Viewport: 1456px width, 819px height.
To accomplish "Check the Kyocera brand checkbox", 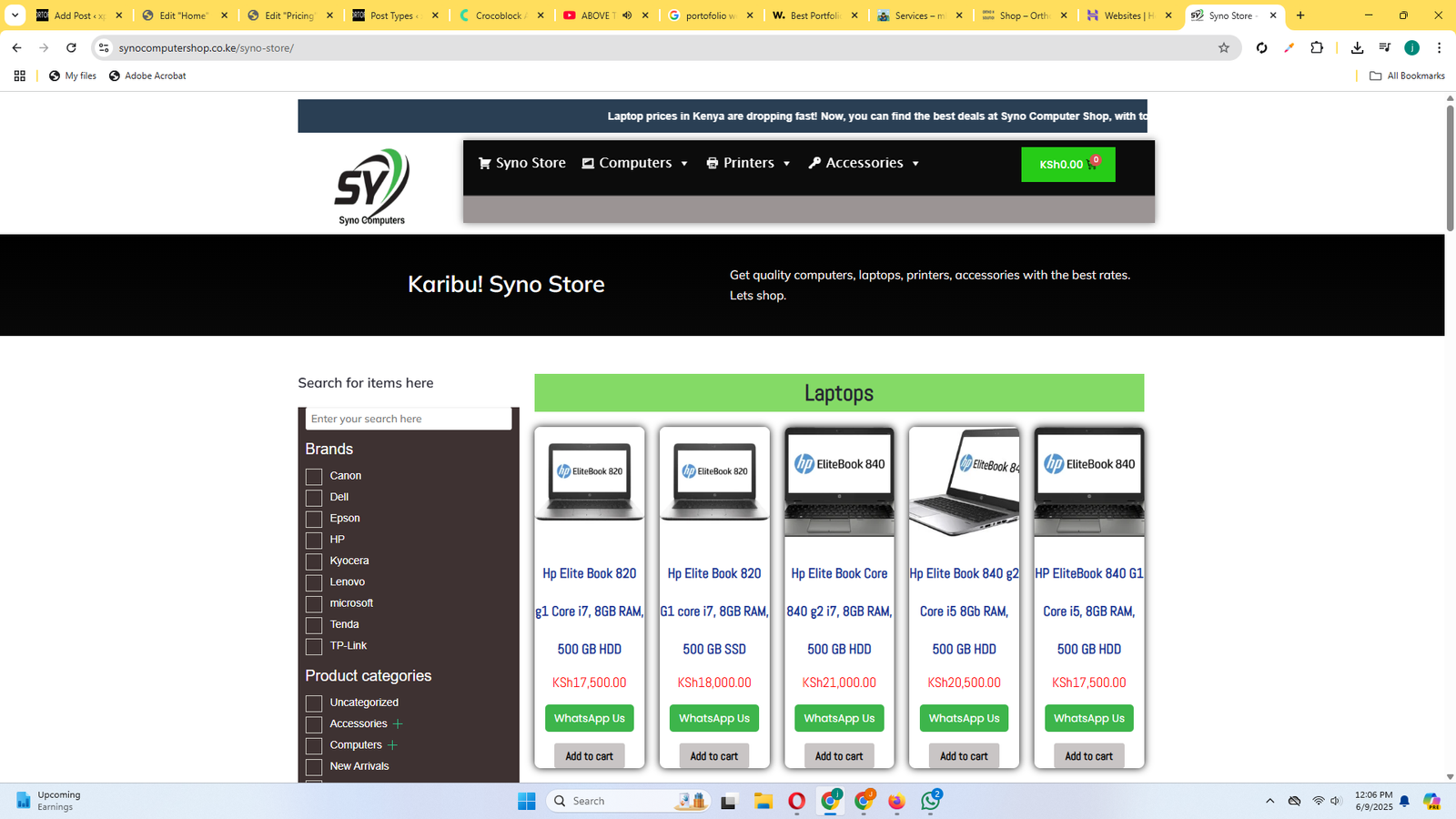I will coord(314,561).
